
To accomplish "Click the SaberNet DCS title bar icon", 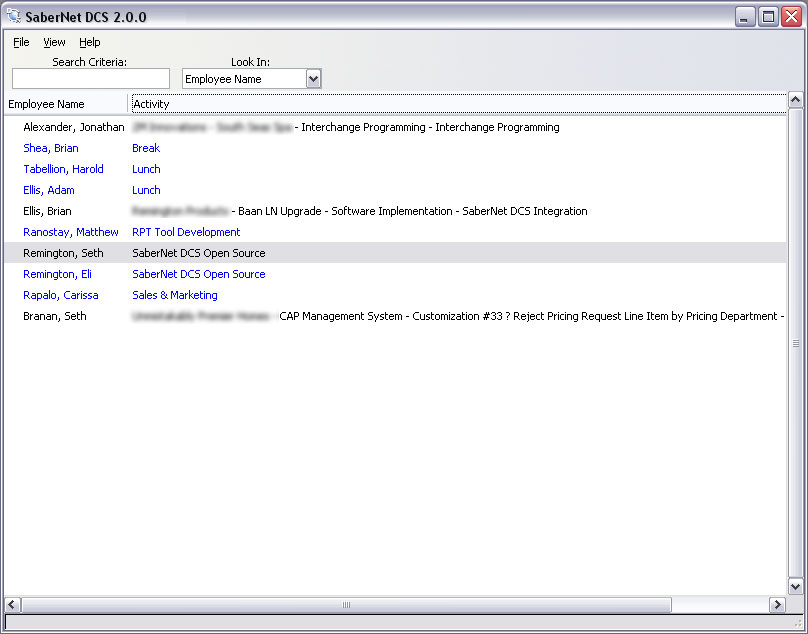I will point(14,16).
